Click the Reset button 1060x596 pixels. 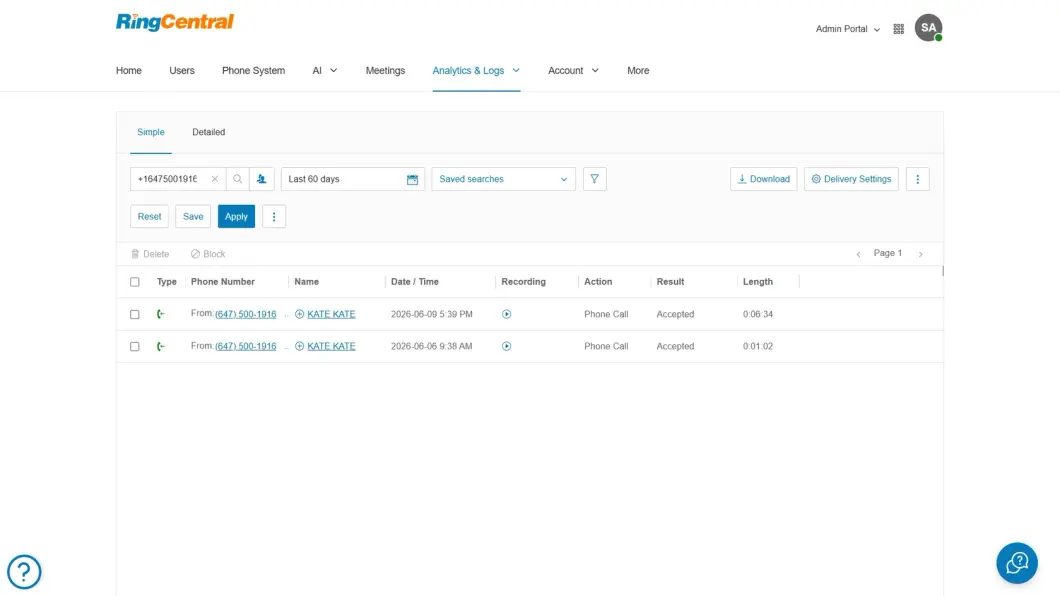(149, 216)
